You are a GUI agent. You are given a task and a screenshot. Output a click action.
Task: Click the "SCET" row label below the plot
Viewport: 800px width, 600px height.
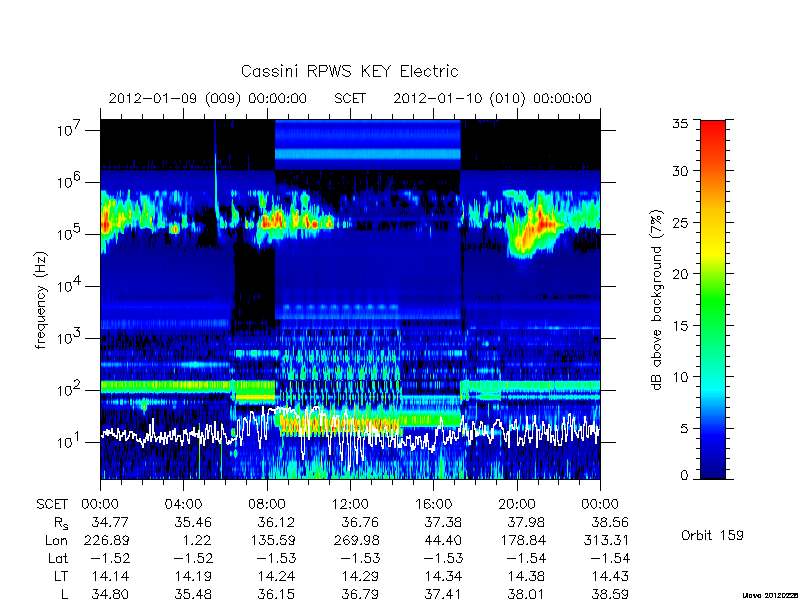coord(52,504)
